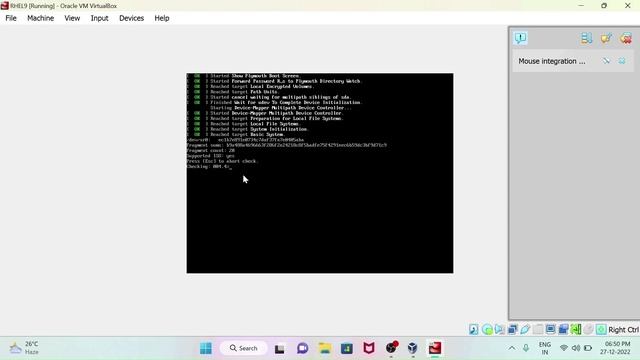Image resolution: width=640 pixels, height=360 pixels.
Task: Click the Right Ctrl host key label
Action: pos(623,329)
